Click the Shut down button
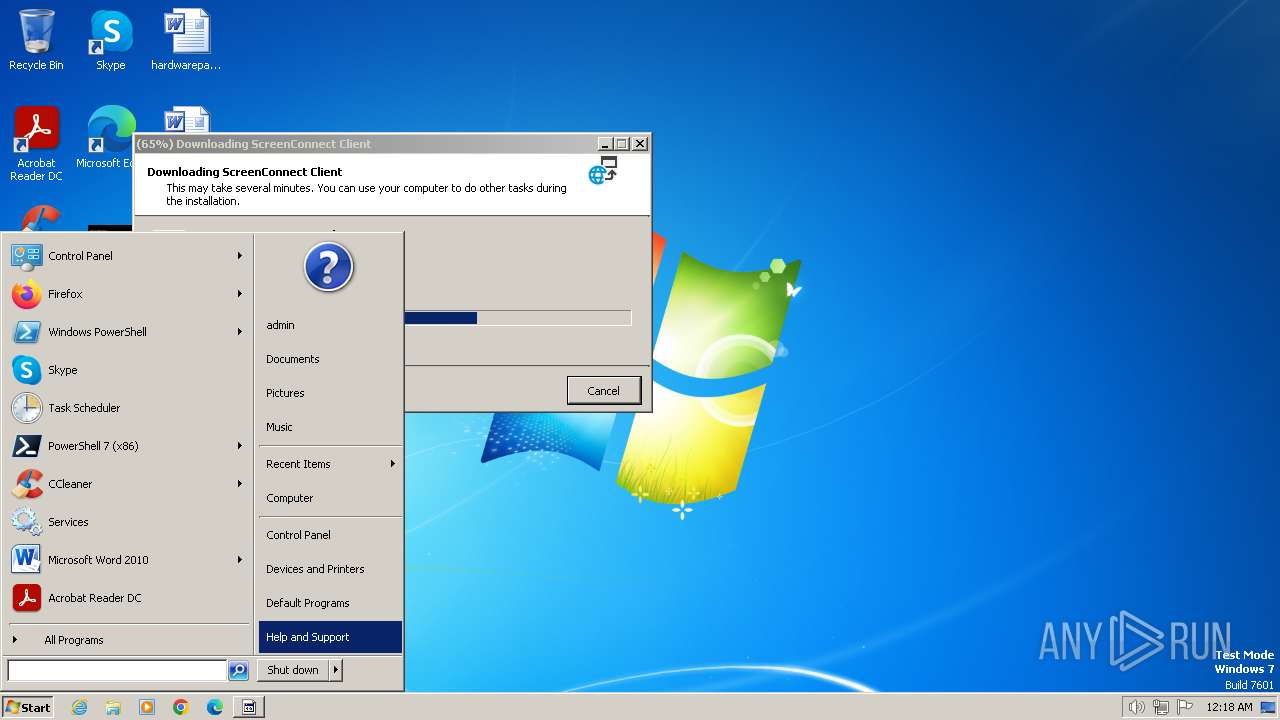 coord(293,670)
